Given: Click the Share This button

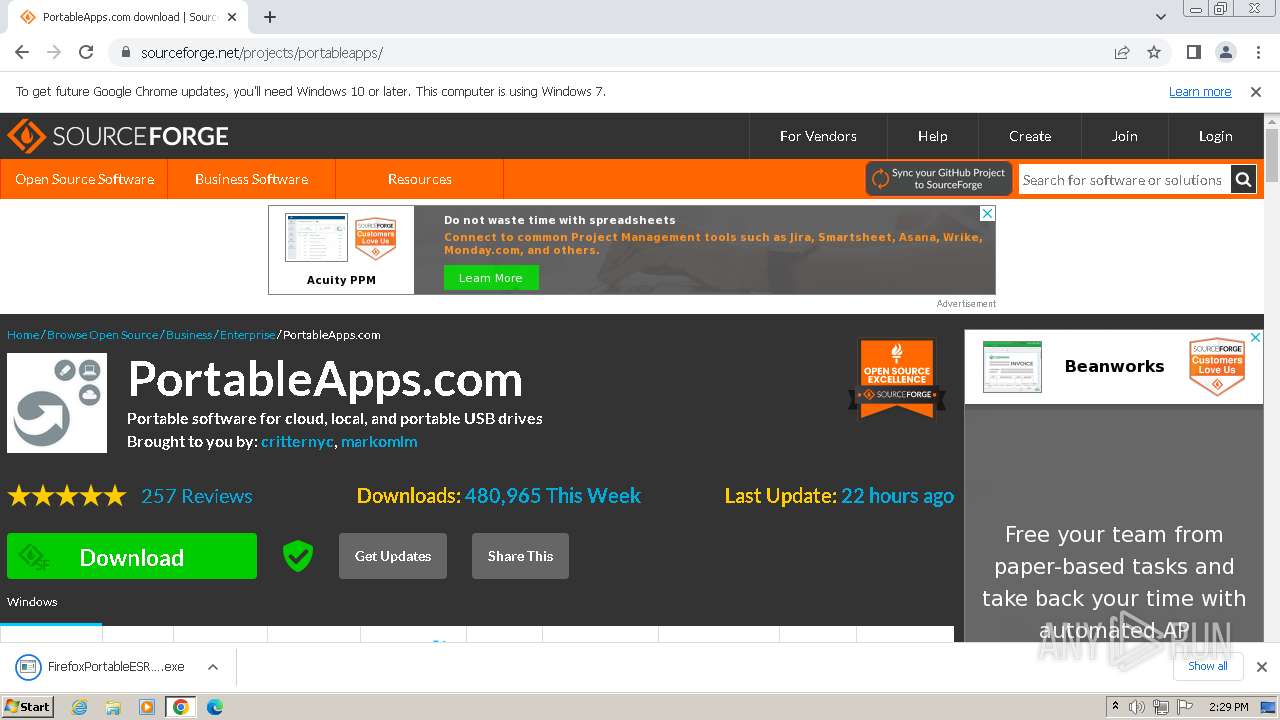Looking at the screenshot, I should pos(520,556).
